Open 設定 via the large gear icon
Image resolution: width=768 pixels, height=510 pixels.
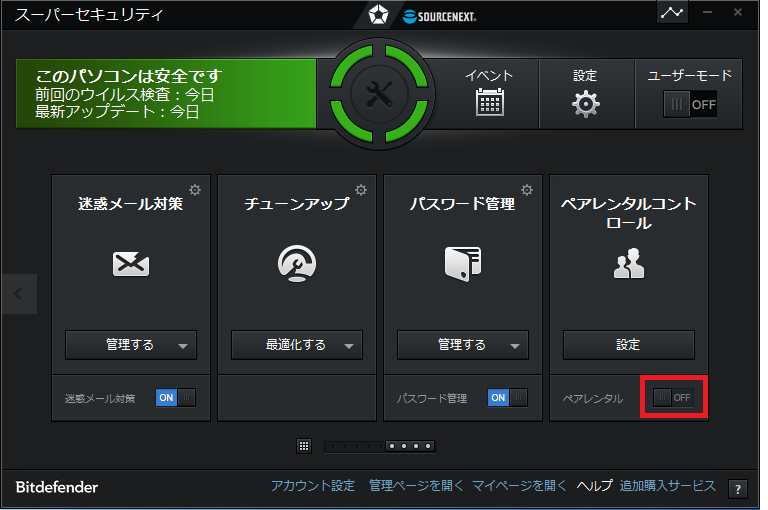[586, 104]
